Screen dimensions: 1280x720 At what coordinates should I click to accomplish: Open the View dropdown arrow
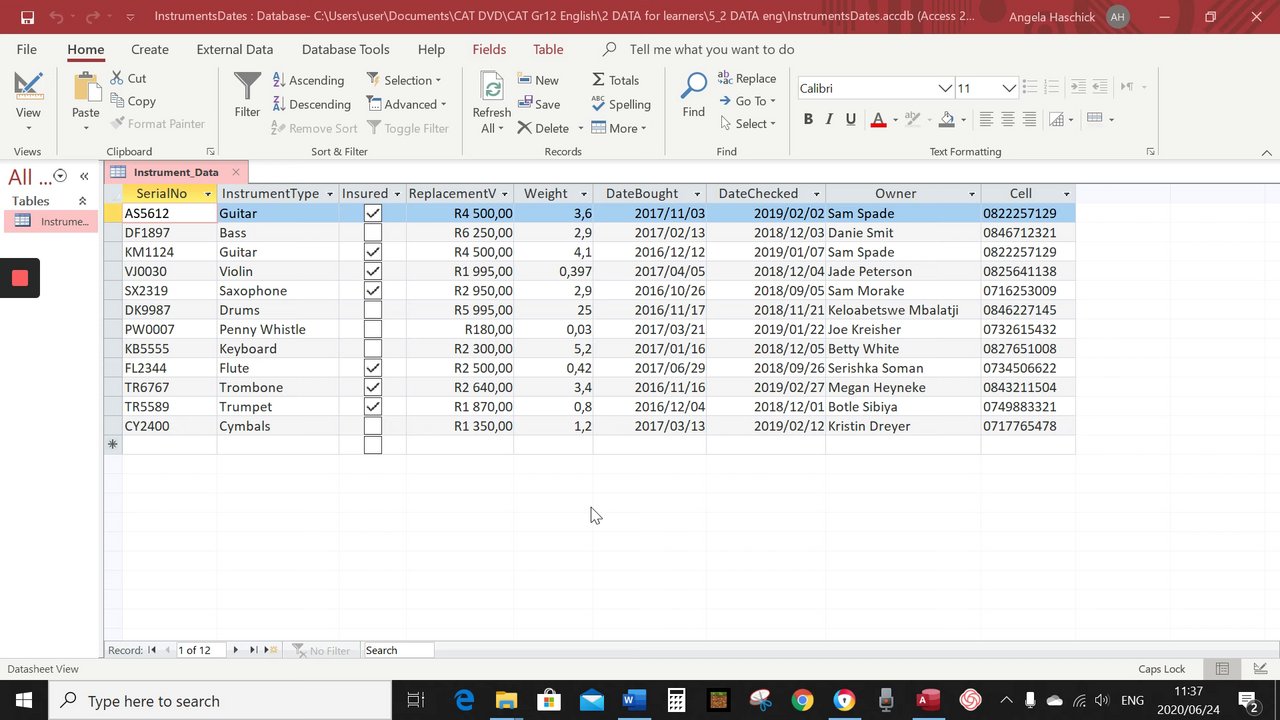point(28,128)
